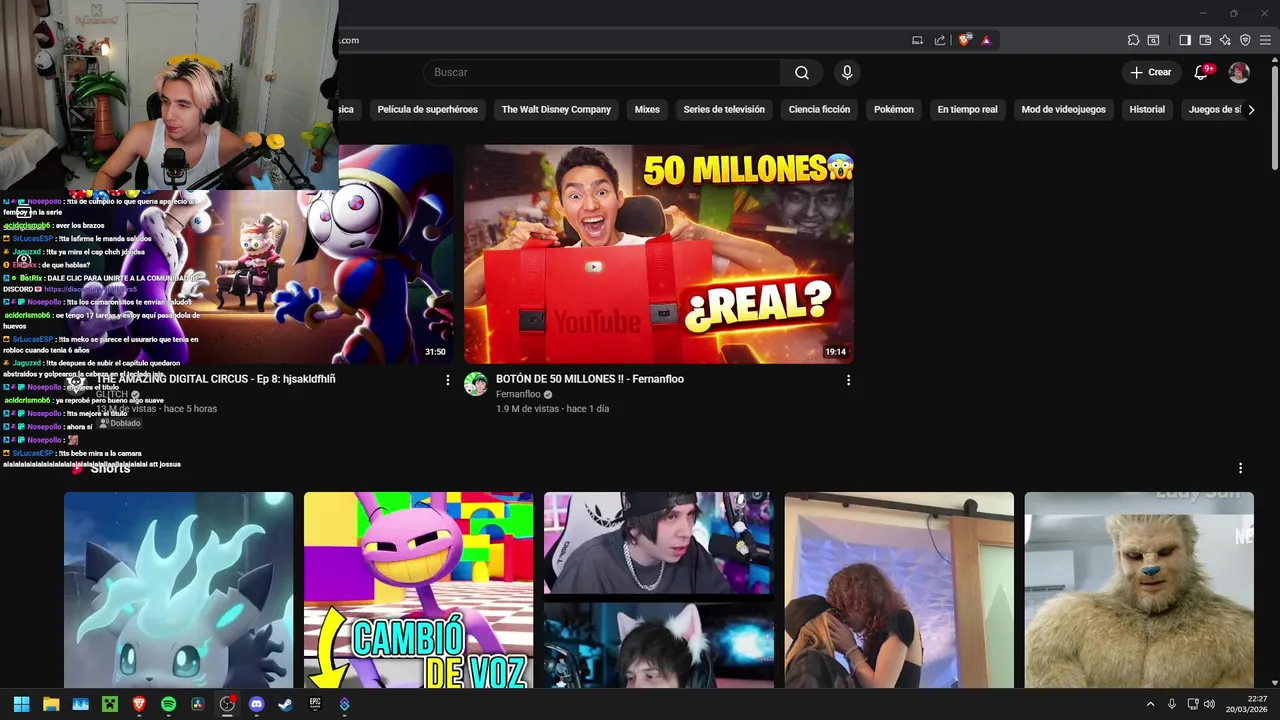Image resolution: width=1280 pixels, height=720 pixels.
Task: Select the Mixes filter chip
Action: click(647, 109)
